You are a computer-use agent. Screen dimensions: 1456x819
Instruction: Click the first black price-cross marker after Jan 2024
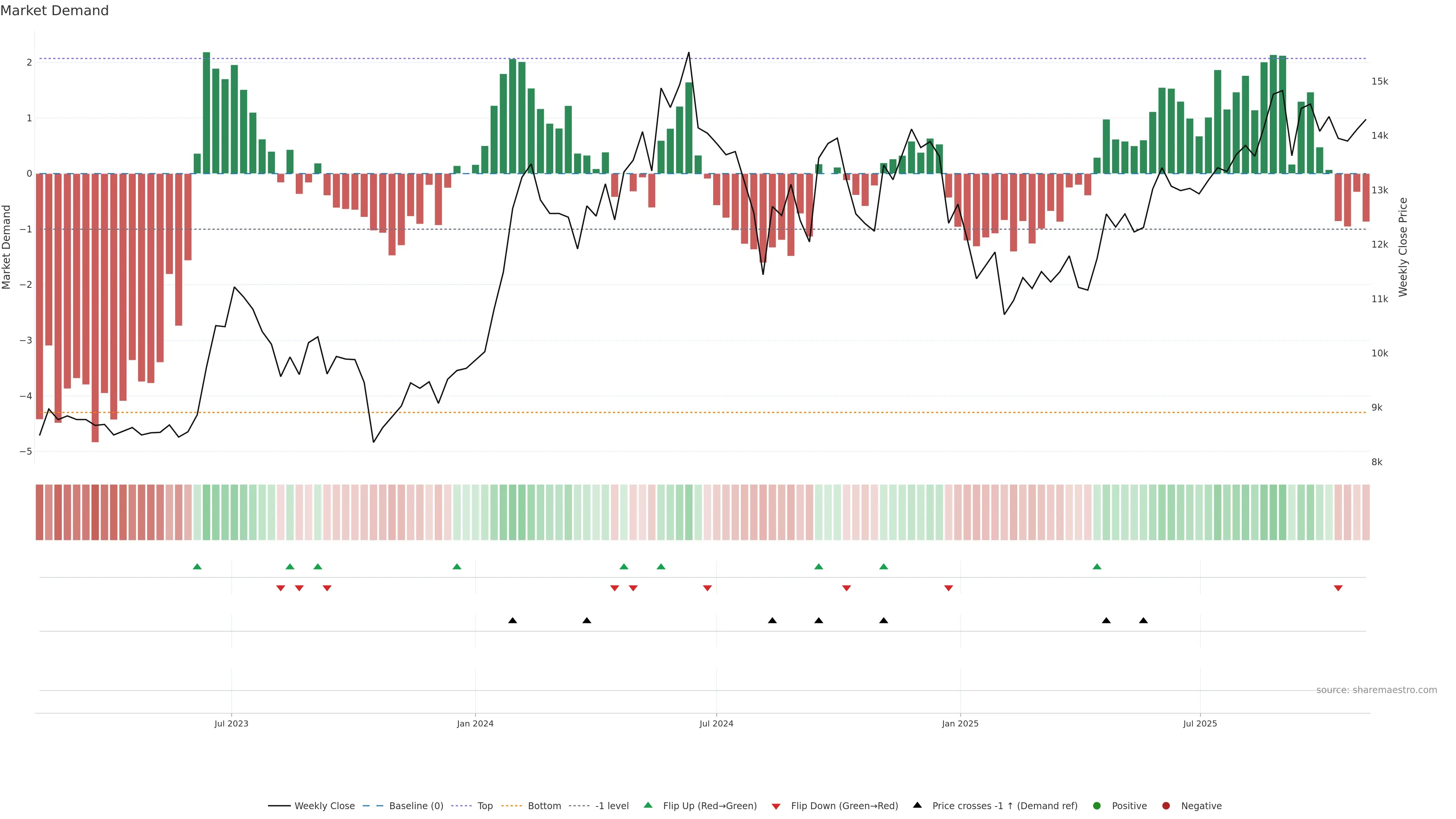(512, 621)
